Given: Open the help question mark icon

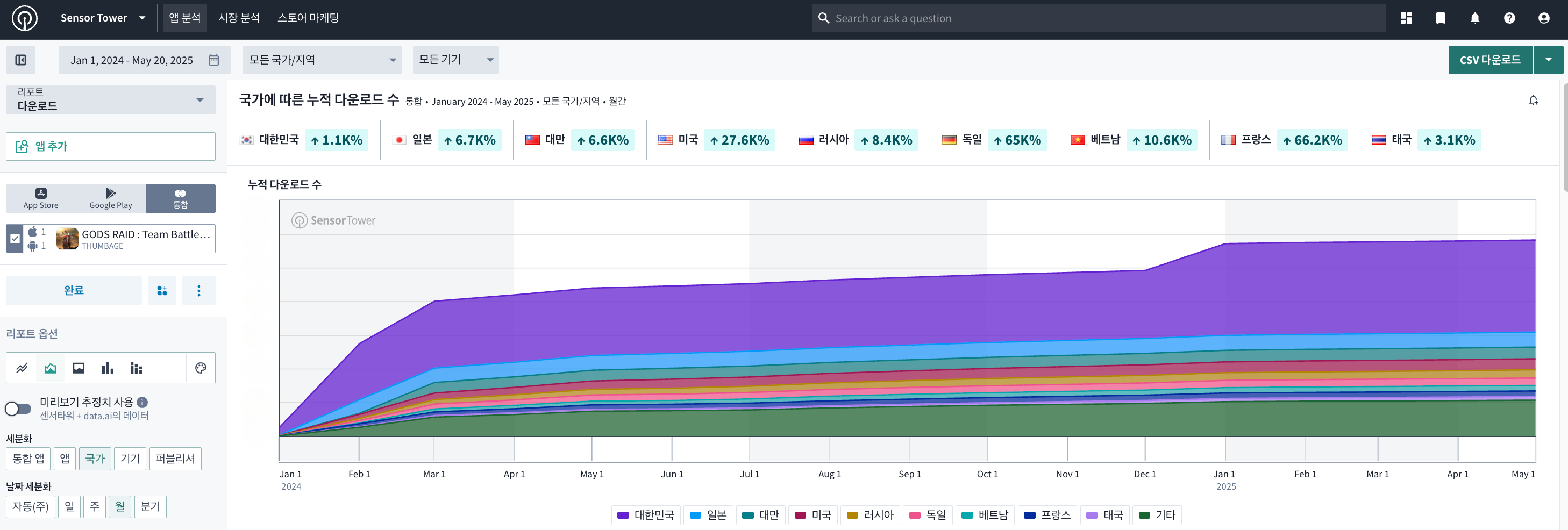Looking at the screenshot, I should [x=1509, y=18].
